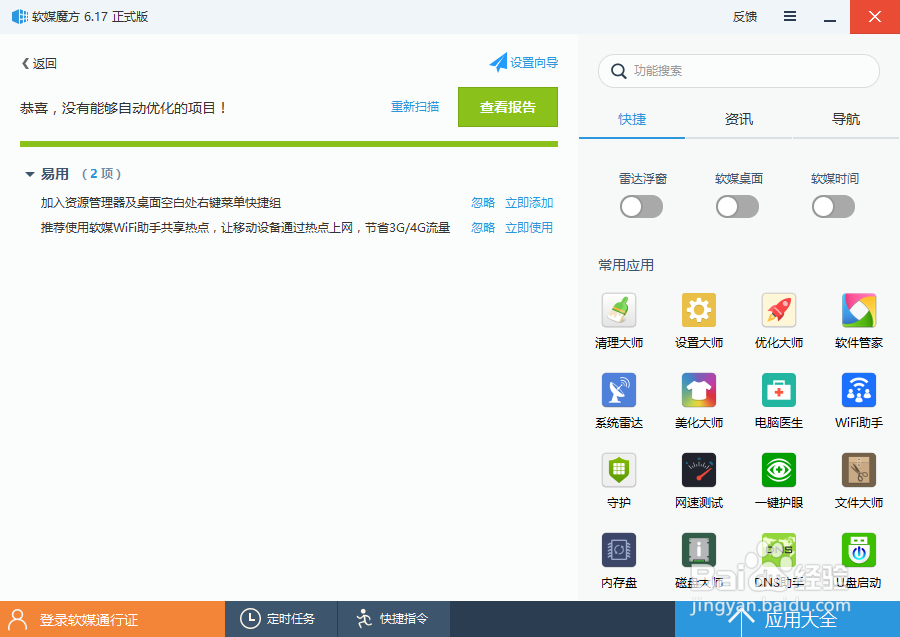Screen dimensions: 900x637
Task: Open 应用大全 at bottom right
Action: coord(788,619)
